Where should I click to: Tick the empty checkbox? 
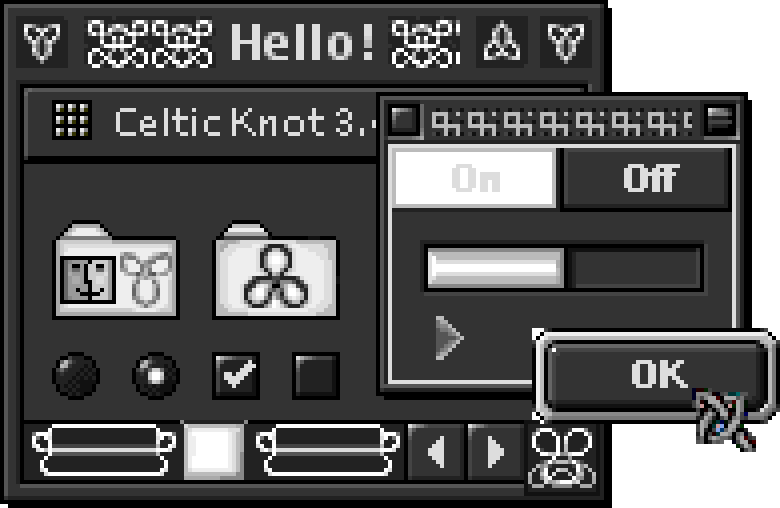coord(316,376)
